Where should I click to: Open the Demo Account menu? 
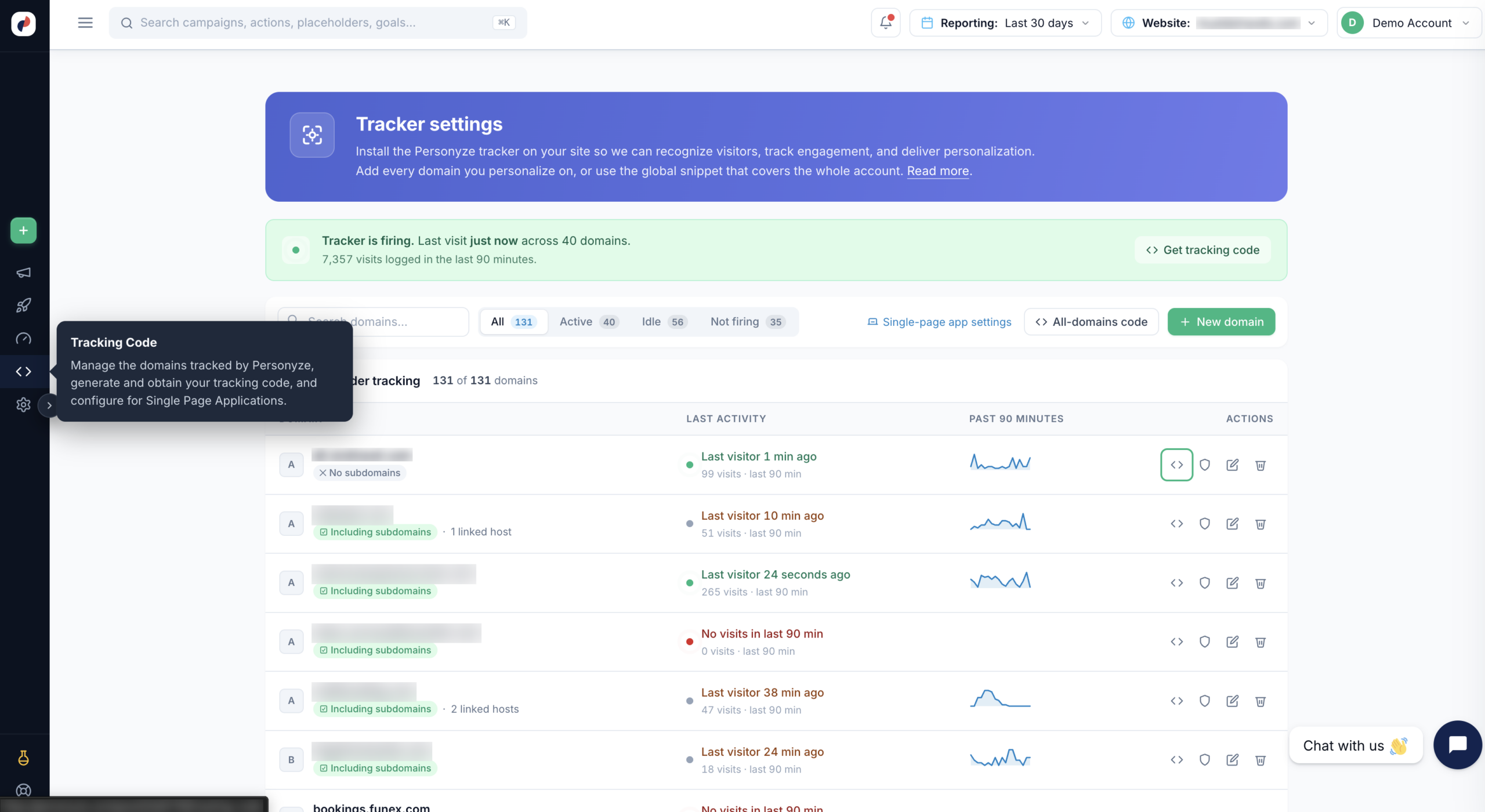(1408, 23)
